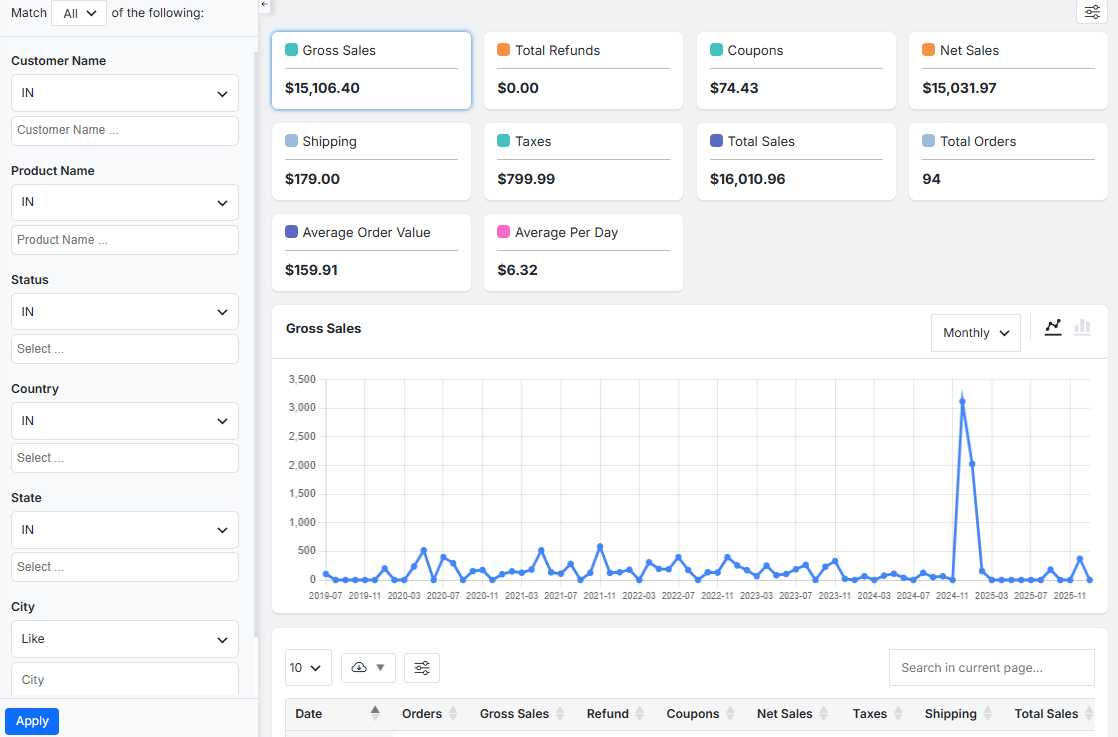This screenshot has height=737, width=1118.
Task: Select the Coupons metric card
Action: click(796, 71)
